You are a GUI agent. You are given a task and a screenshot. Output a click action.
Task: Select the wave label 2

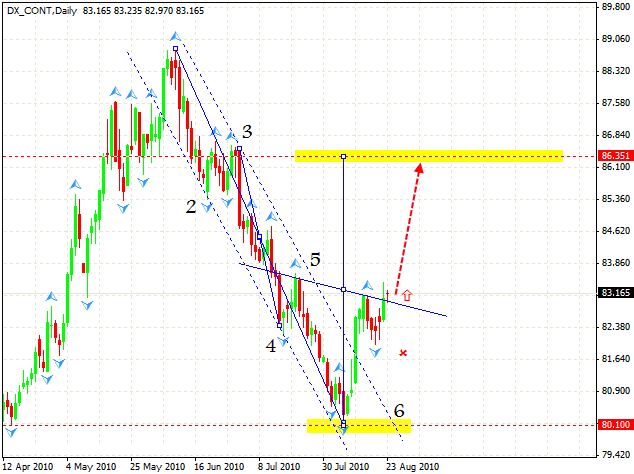(x=191, y=207)
